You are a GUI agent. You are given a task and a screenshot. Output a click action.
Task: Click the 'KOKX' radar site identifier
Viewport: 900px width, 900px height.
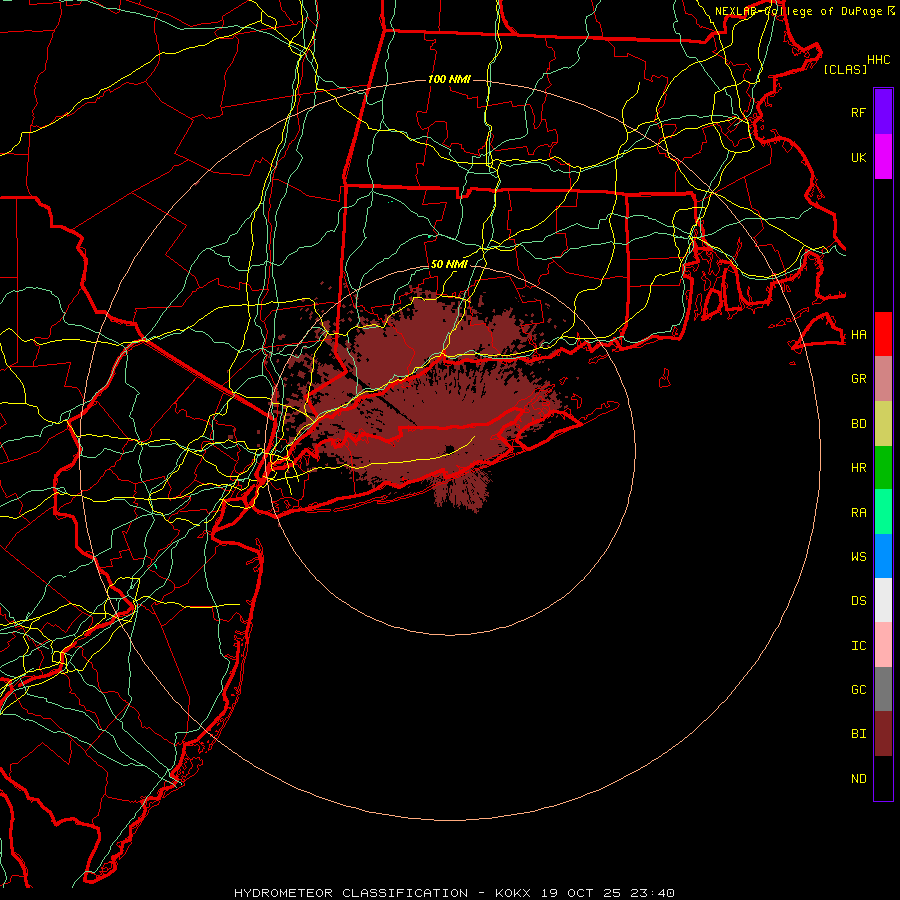tap(513, 893)
